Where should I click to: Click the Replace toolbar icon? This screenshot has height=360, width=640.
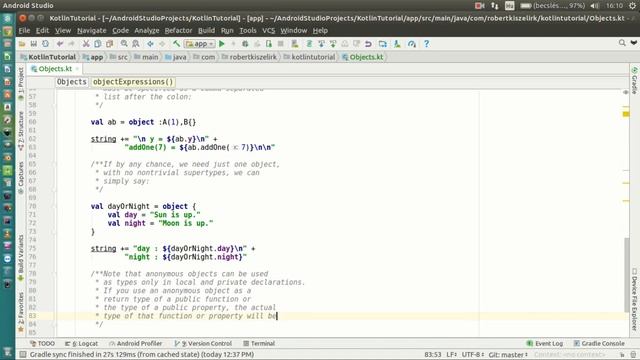tap(136, 44)
